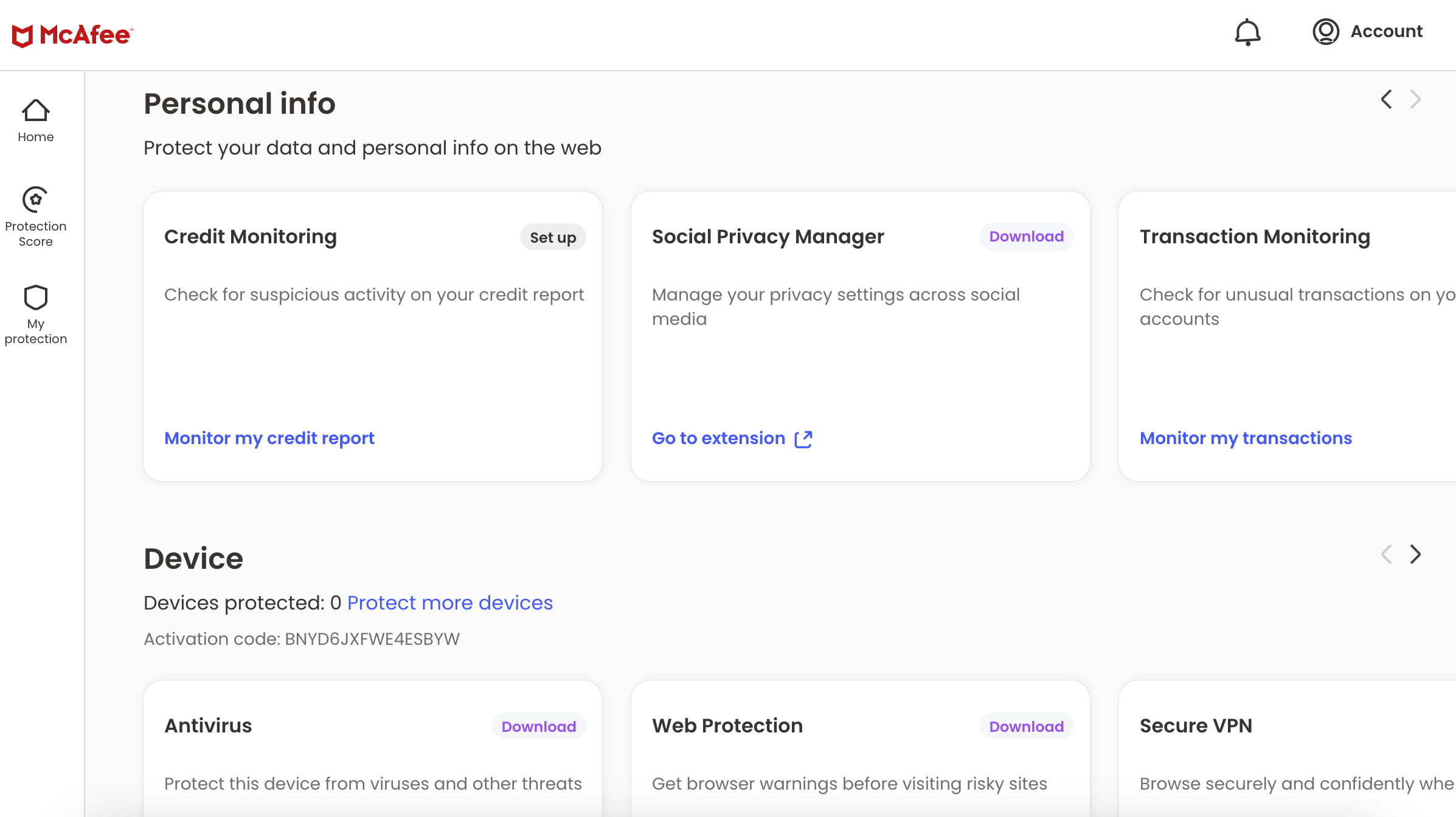
Task: Open Monitor my credit report link
Action: (269, 438)
